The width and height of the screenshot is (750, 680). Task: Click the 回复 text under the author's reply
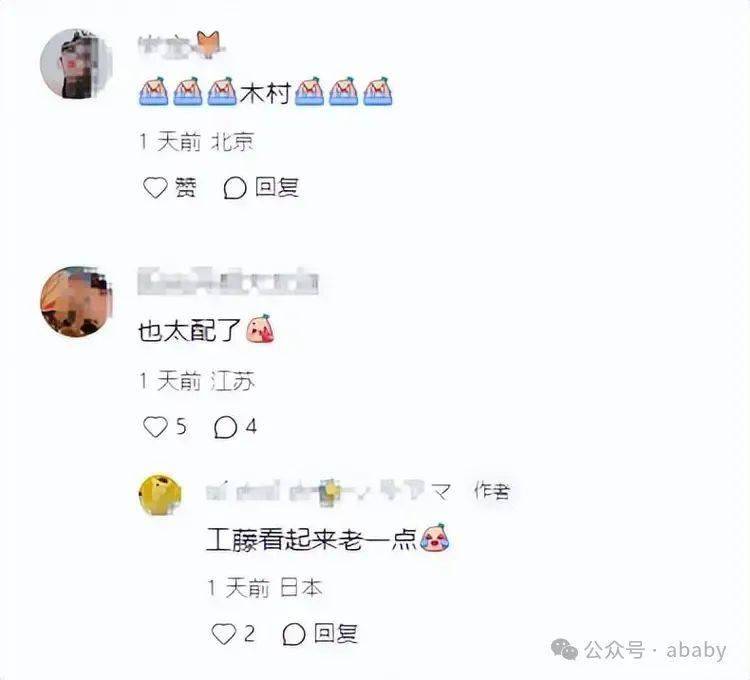336,634
